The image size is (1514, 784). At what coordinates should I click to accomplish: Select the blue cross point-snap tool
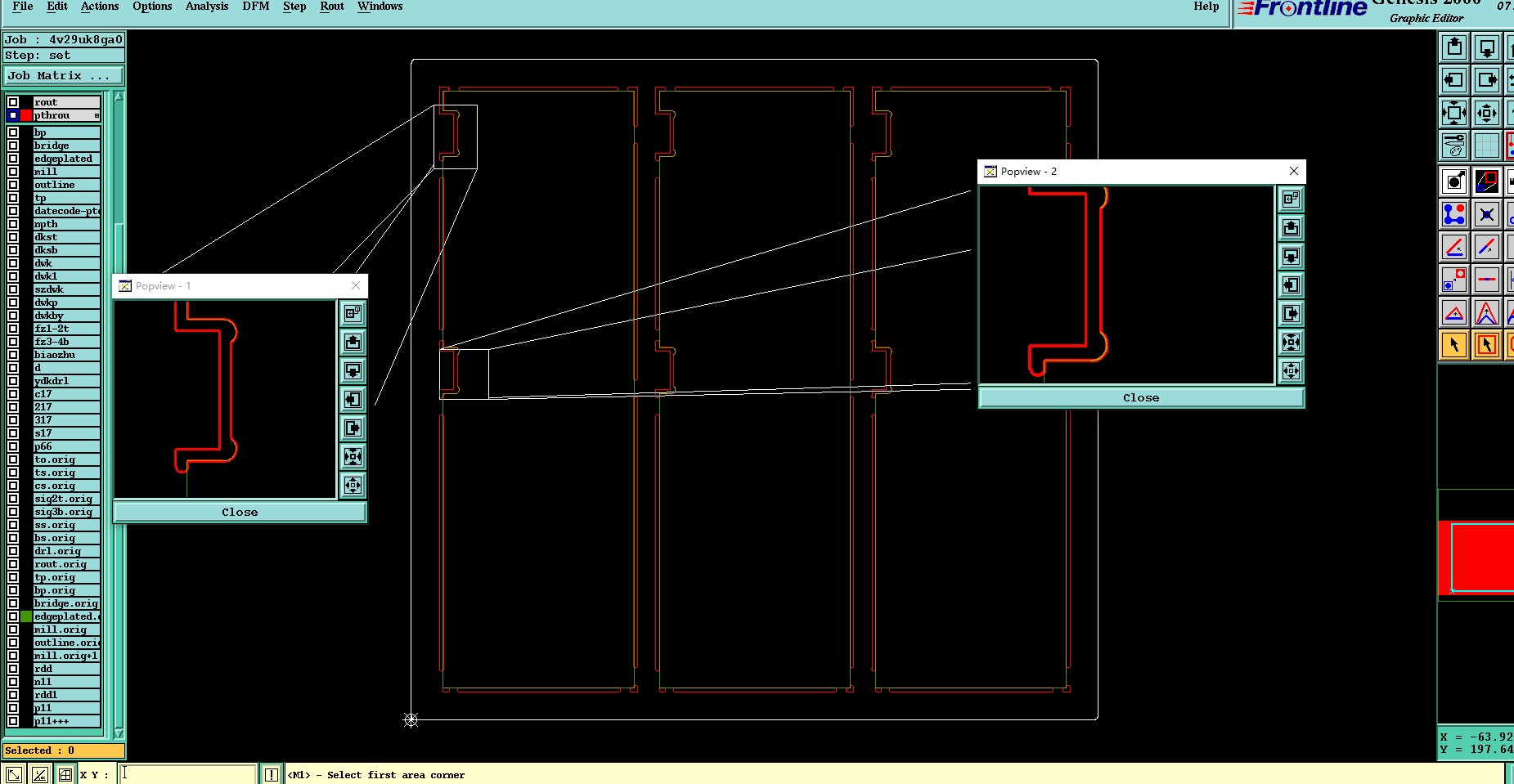click(1487, 214)
